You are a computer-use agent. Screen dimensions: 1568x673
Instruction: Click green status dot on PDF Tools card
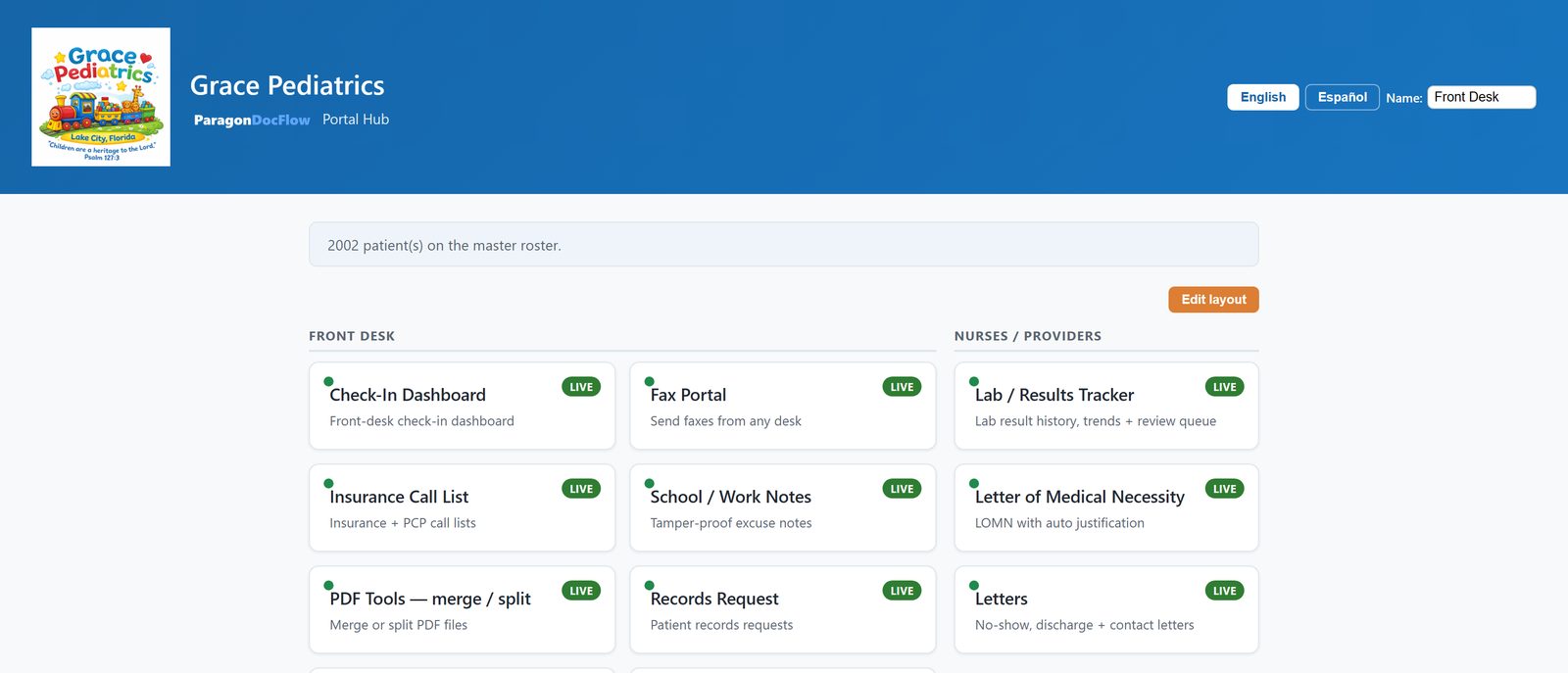tap(328, 585)
